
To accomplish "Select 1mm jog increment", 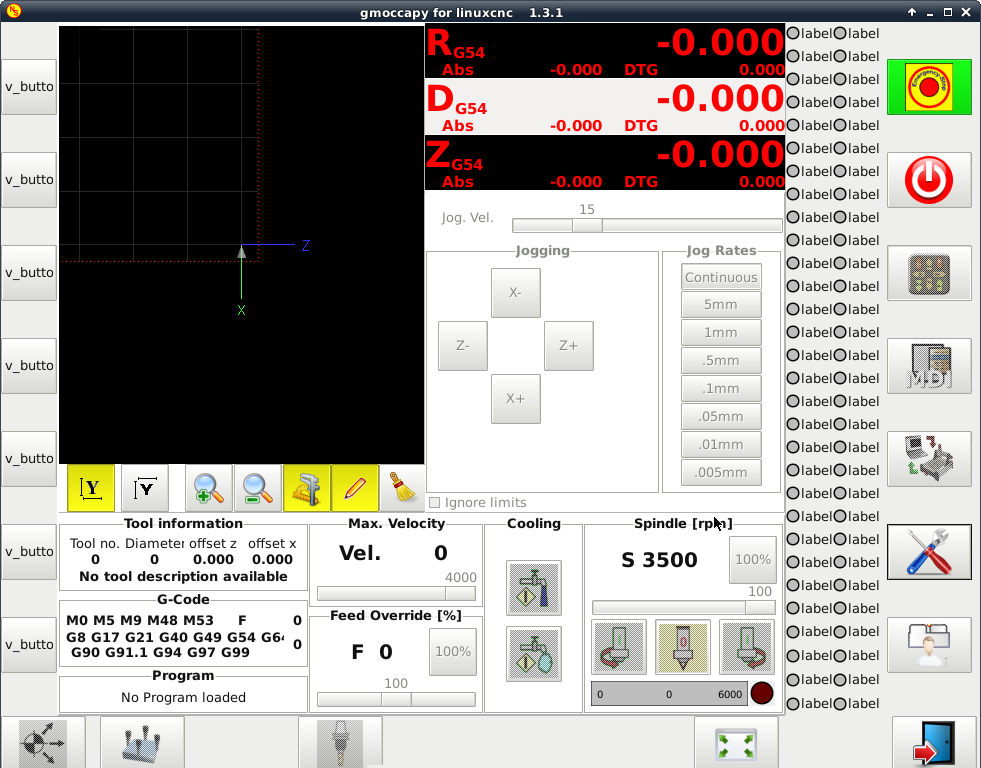I will [721, 333].
